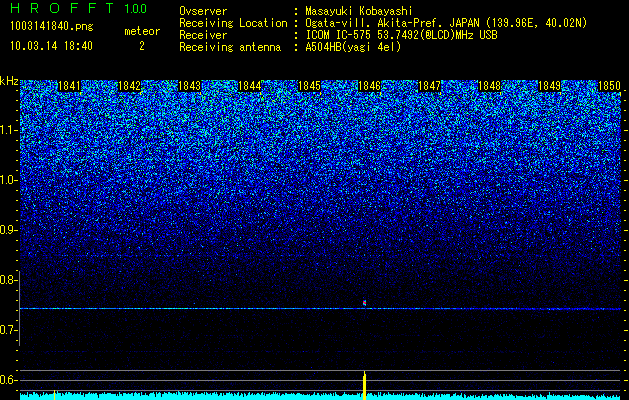
Task: Click the 1847 time marker label
Action: [x=429, y=86]
